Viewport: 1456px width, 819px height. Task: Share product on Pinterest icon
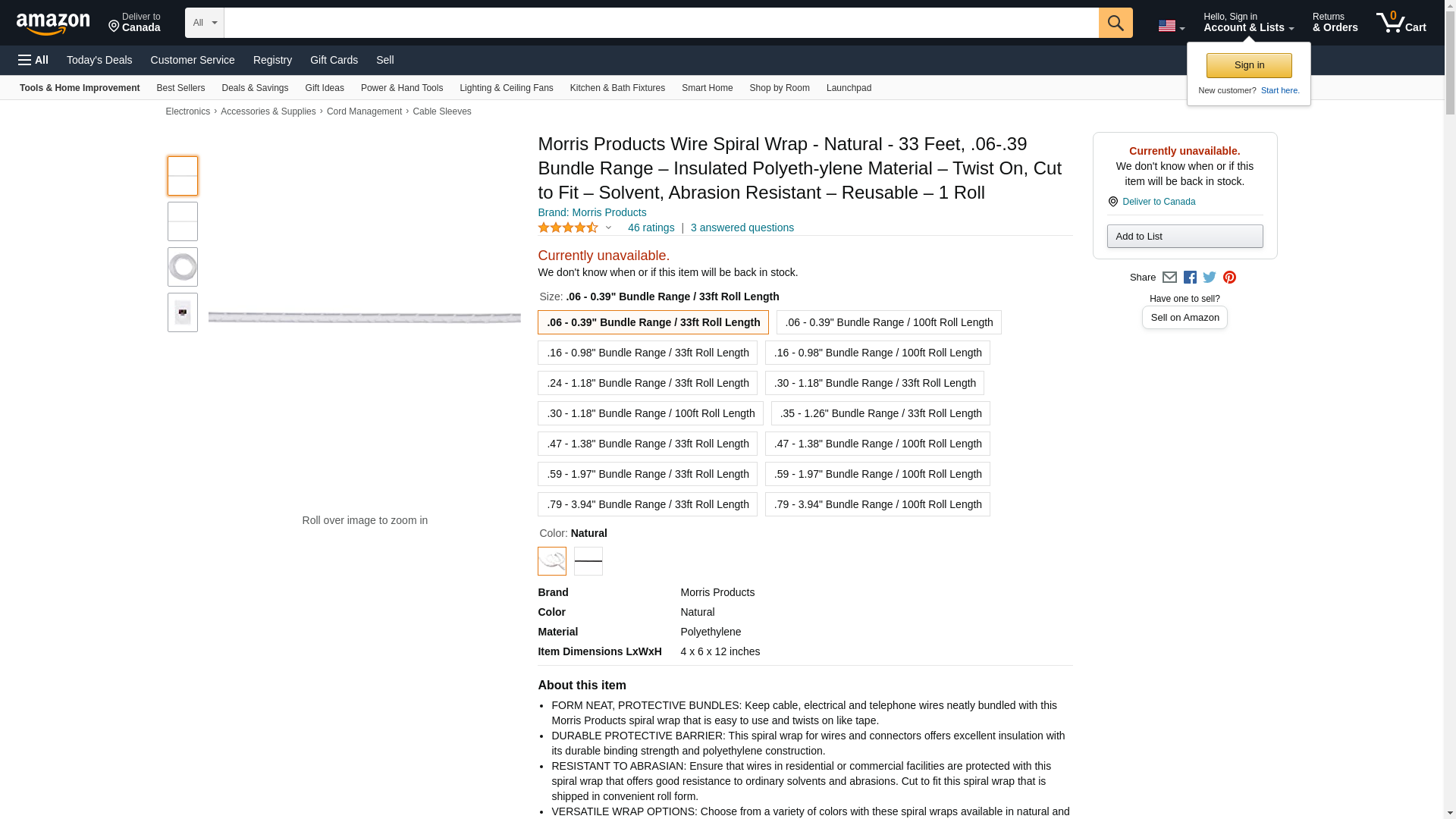coord(1229,278)
